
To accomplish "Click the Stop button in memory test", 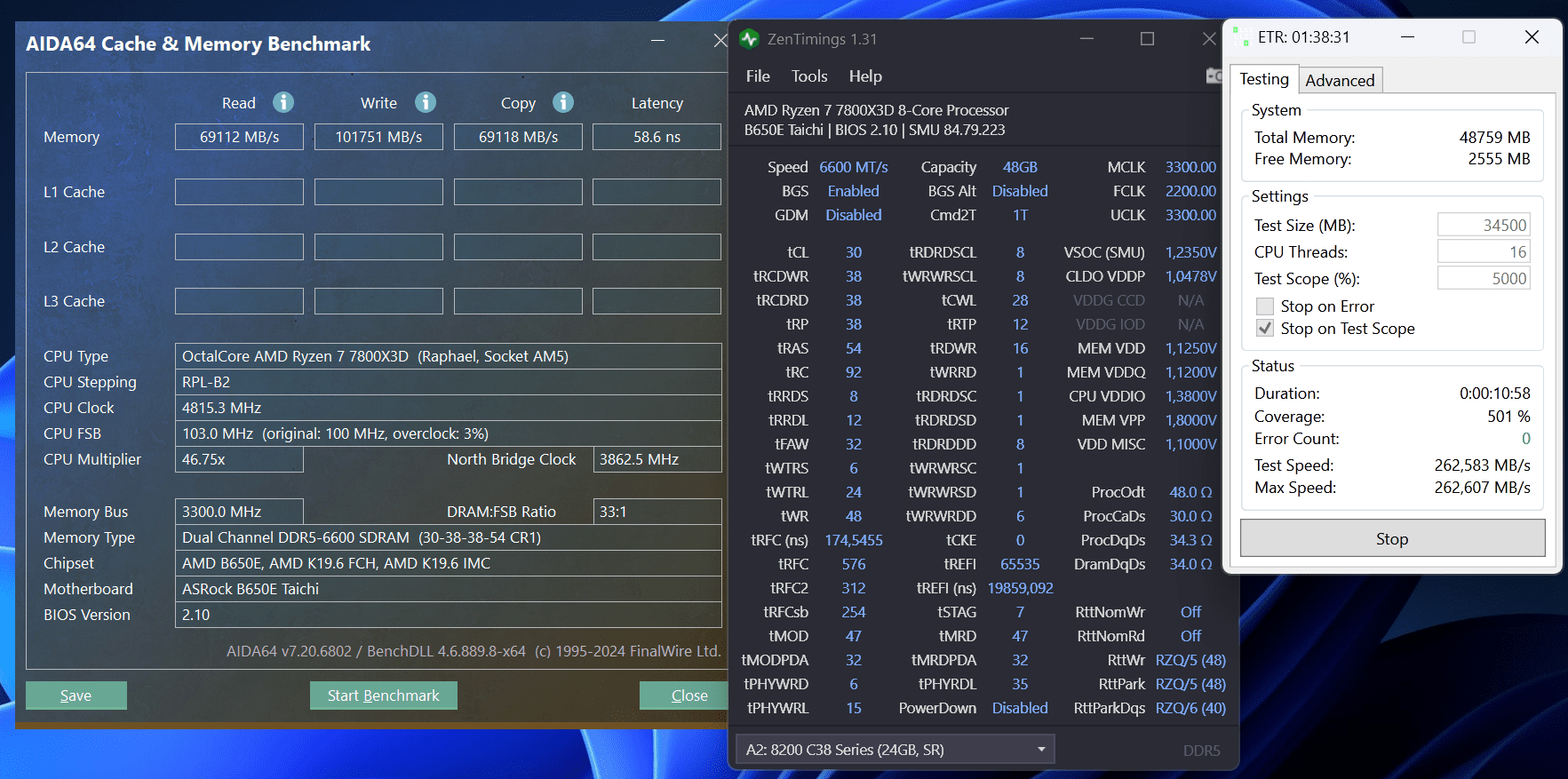I will pos(1392,539).
